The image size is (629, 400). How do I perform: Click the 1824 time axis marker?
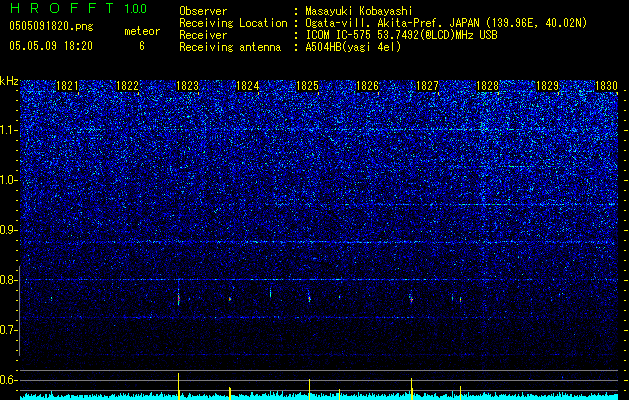point(248,86)
